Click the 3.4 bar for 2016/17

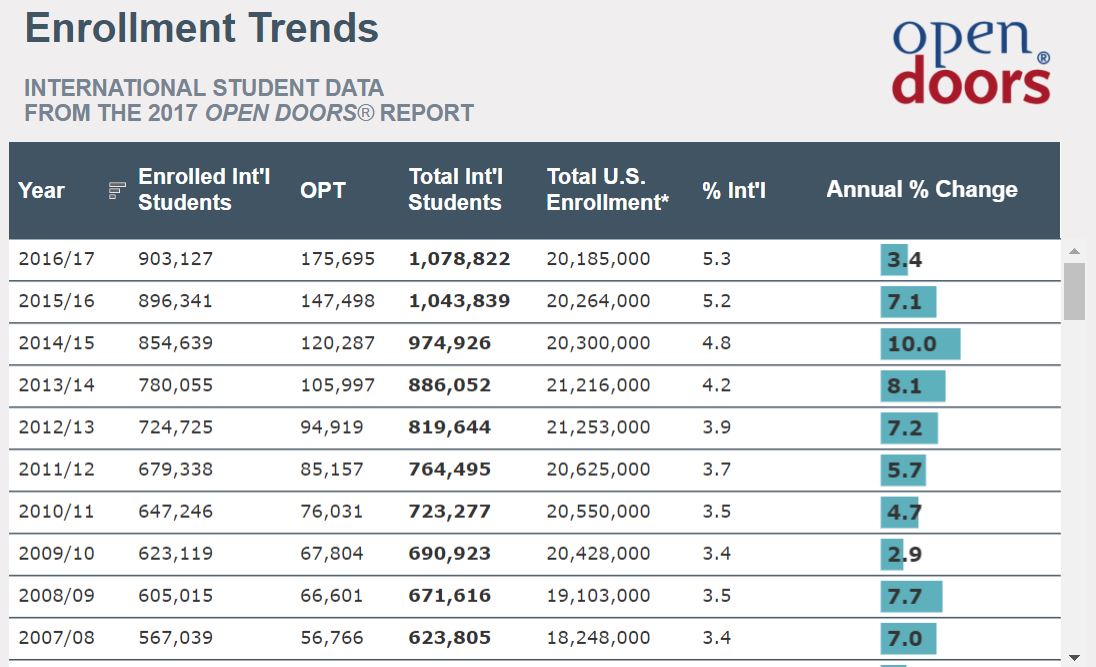tap(894, 260)
